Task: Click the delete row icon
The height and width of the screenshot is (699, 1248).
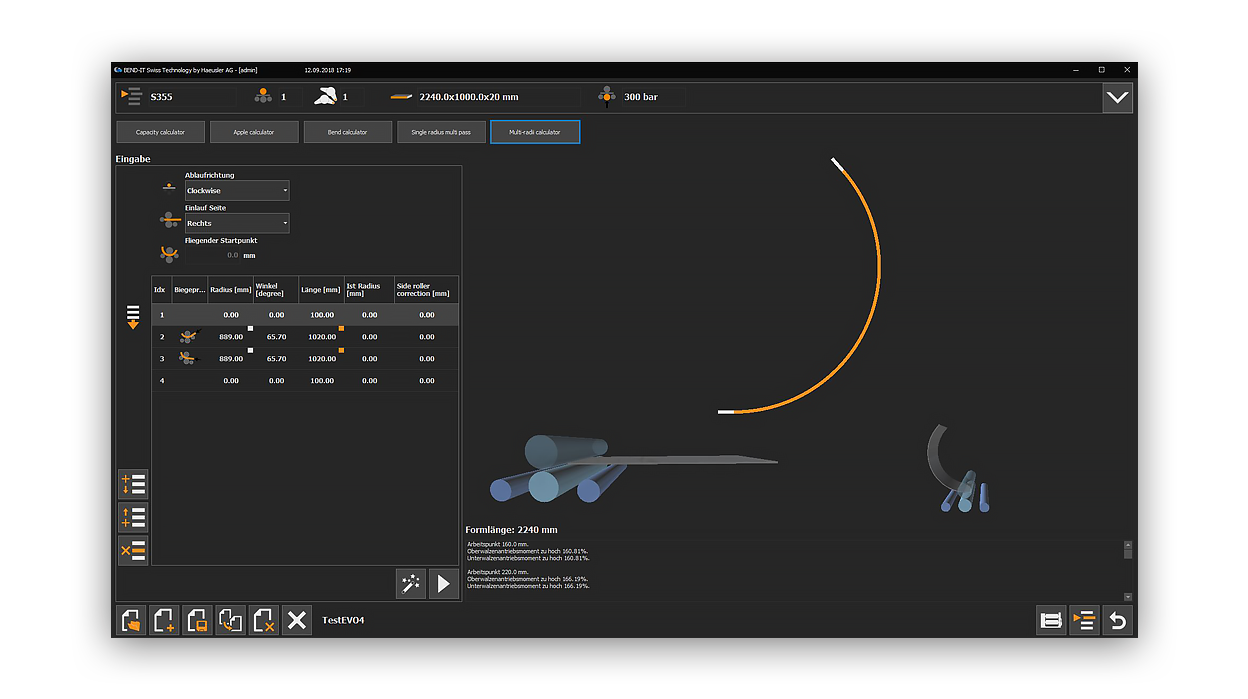Action: pos(133,550)
